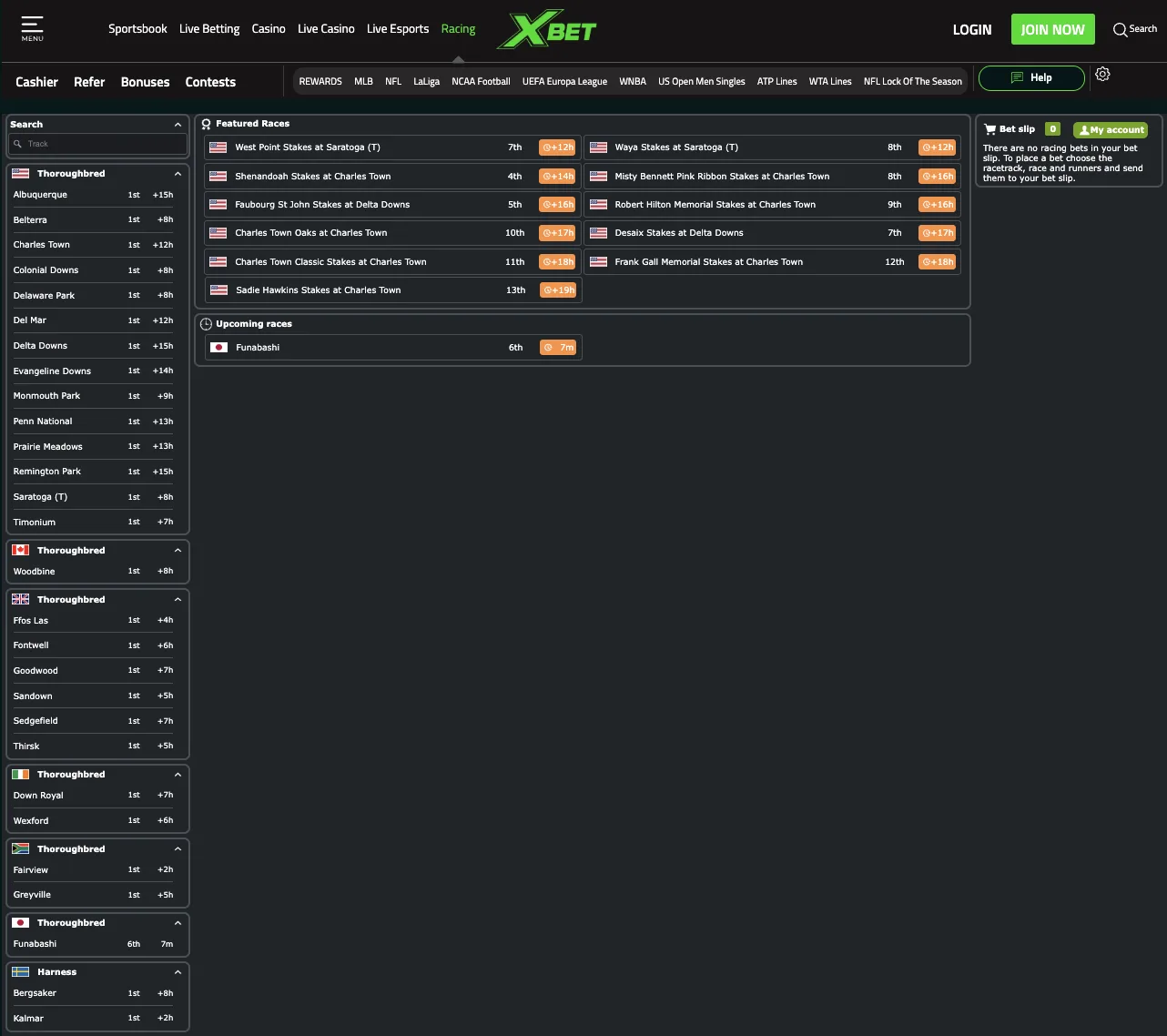This screenshot has height=1036, width=1167.
Task: Click the magnifier icon in Track field
Action: [x=17, y=144]
